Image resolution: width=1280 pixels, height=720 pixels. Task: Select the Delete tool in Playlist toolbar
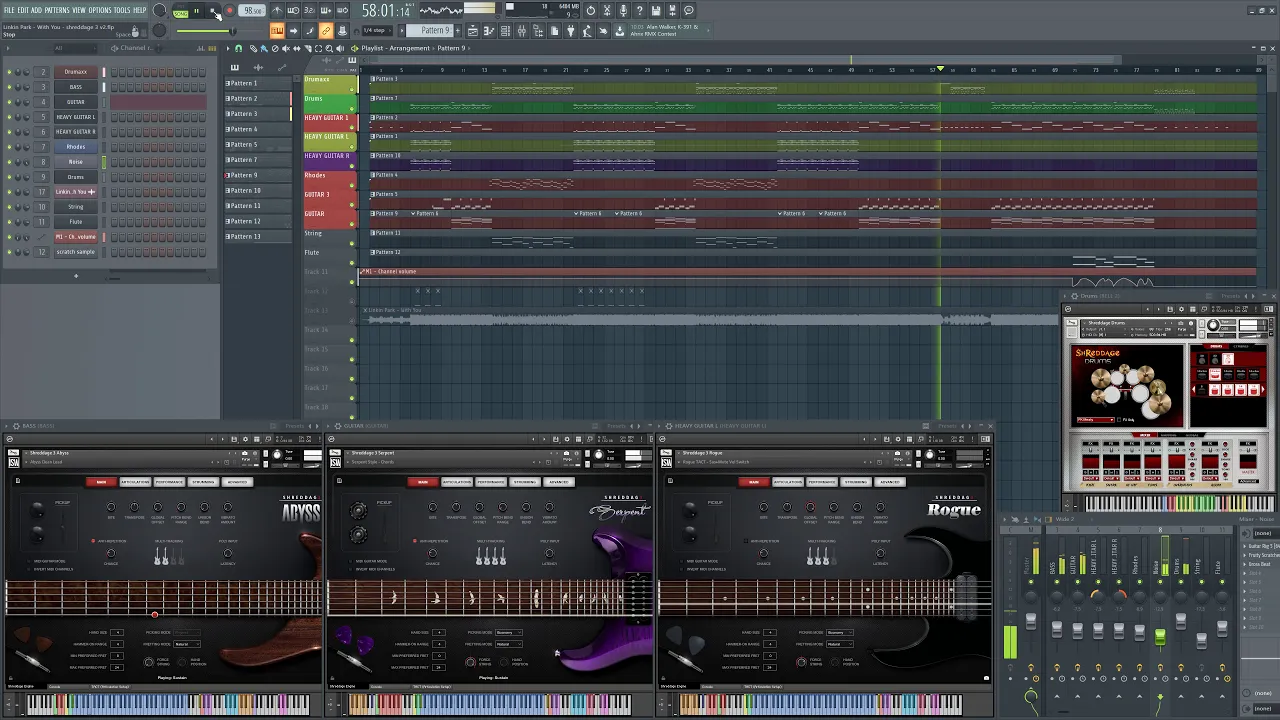pos(274,48)
